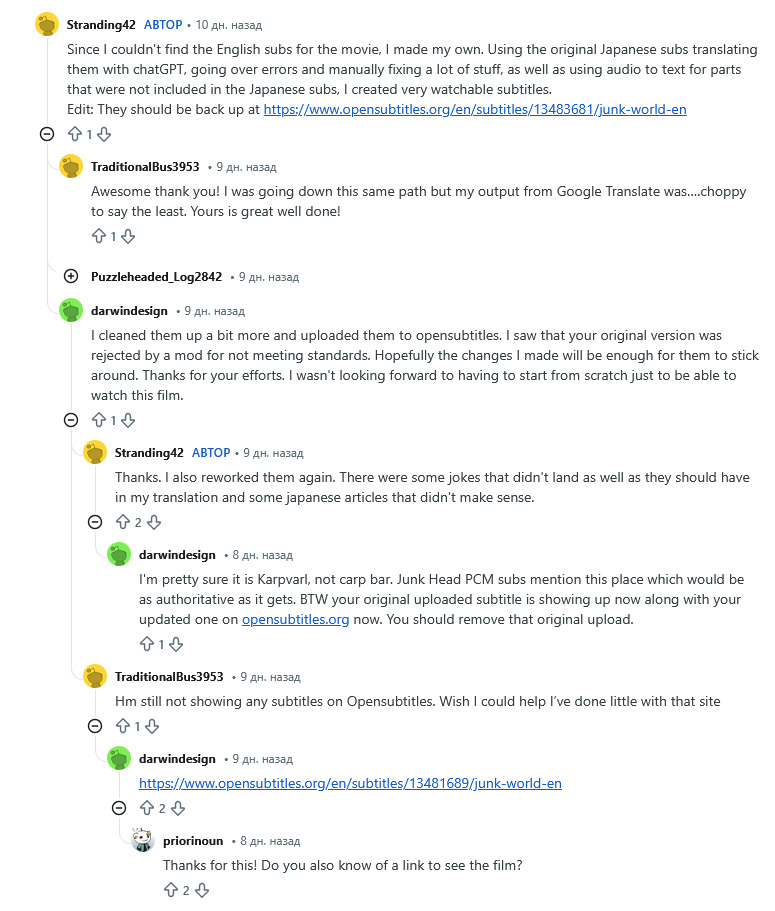Expand collapsed Puzzleheaded_Log2842 comment
The width and height of the screenshot is (775, 911).
pyautogui.click(x=70, y=276)
